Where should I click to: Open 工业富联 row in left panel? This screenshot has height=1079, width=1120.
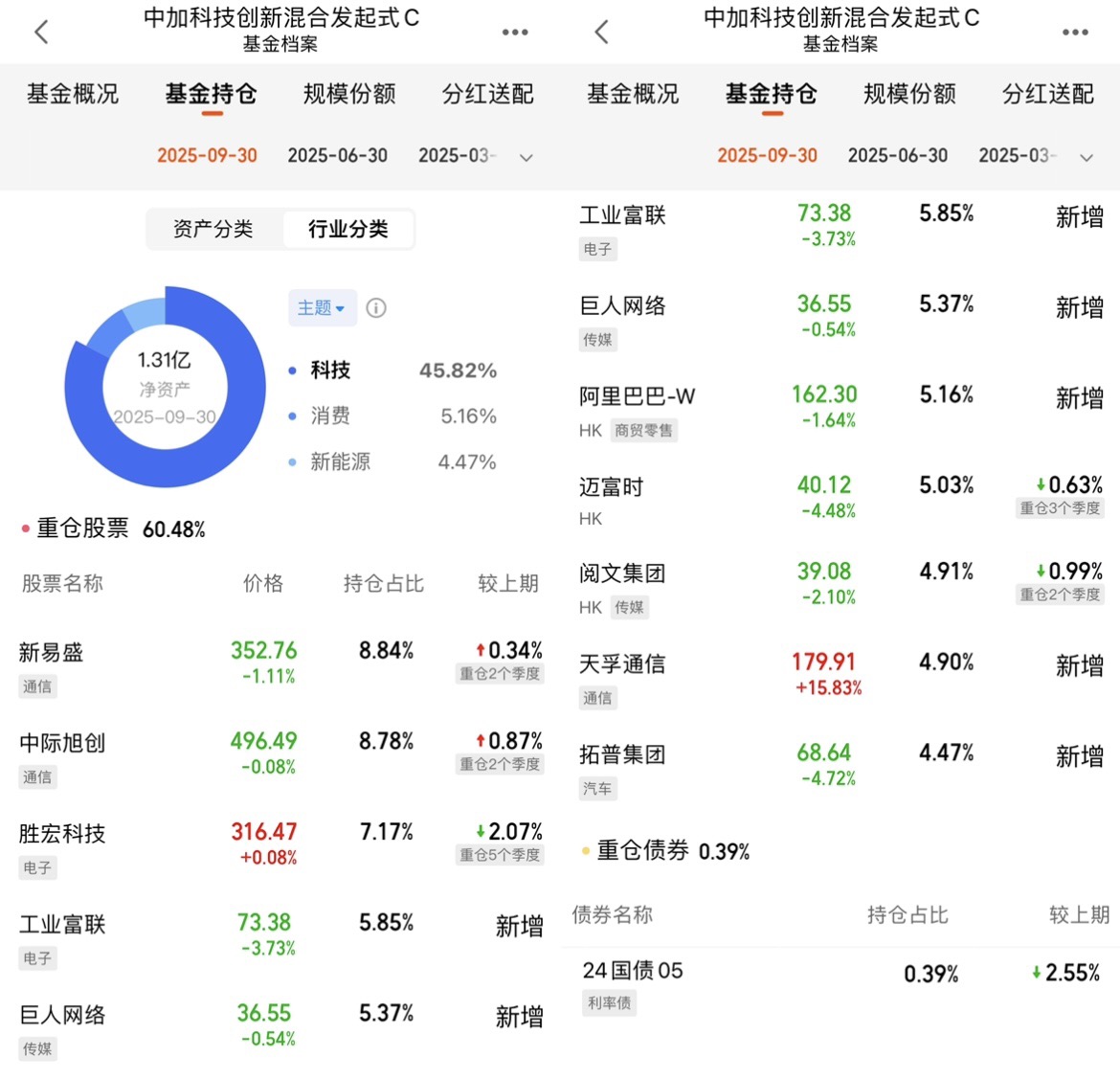280,940
